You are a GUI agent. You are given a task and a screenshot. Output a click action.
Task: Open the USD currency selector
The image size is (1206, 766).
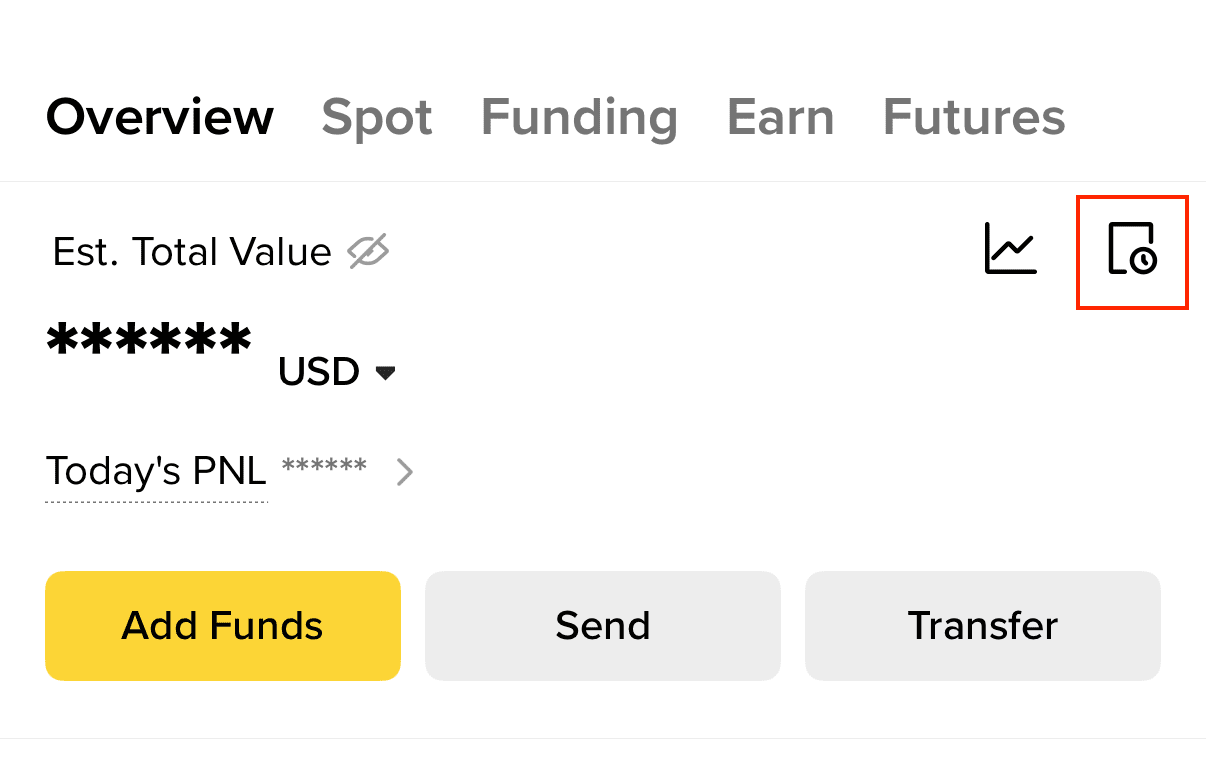[319, 372]
